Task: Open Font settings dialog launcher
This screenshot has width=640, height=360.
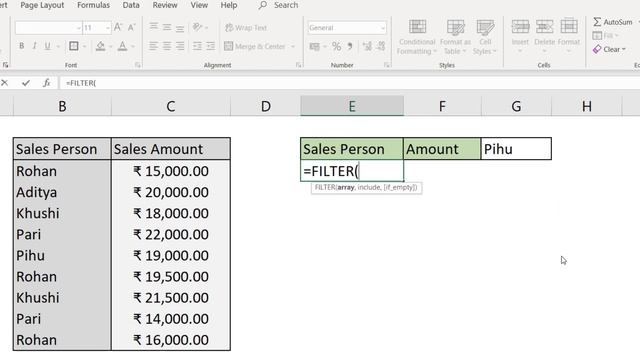Action: point(138,65)
